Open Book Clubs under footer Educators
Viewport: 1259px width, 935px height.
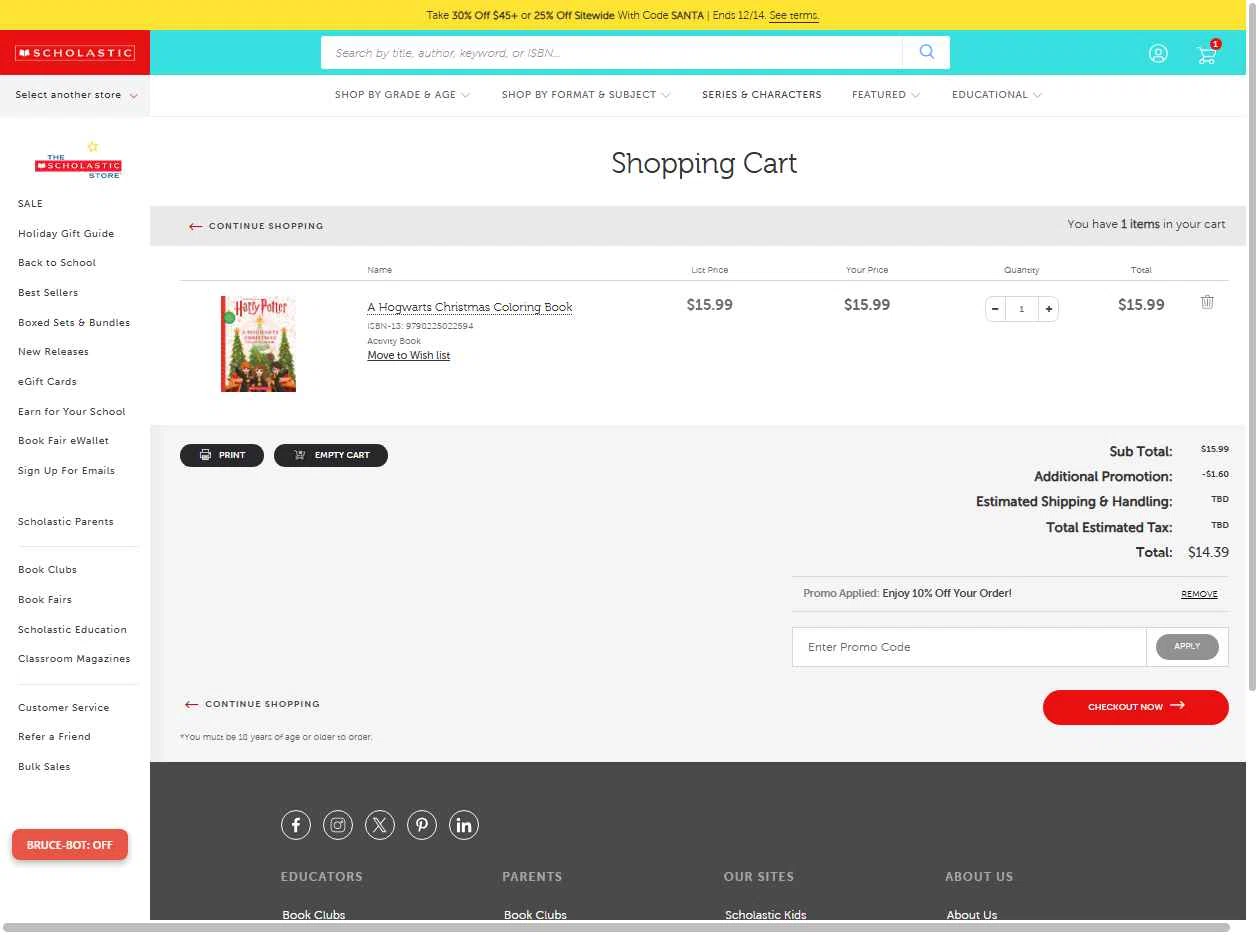[314, 914]
